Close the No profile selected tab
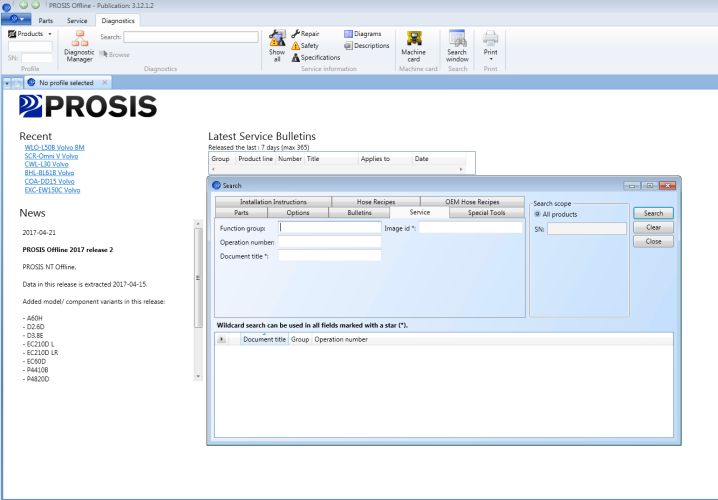718x500 pixels. click(105, 82)
